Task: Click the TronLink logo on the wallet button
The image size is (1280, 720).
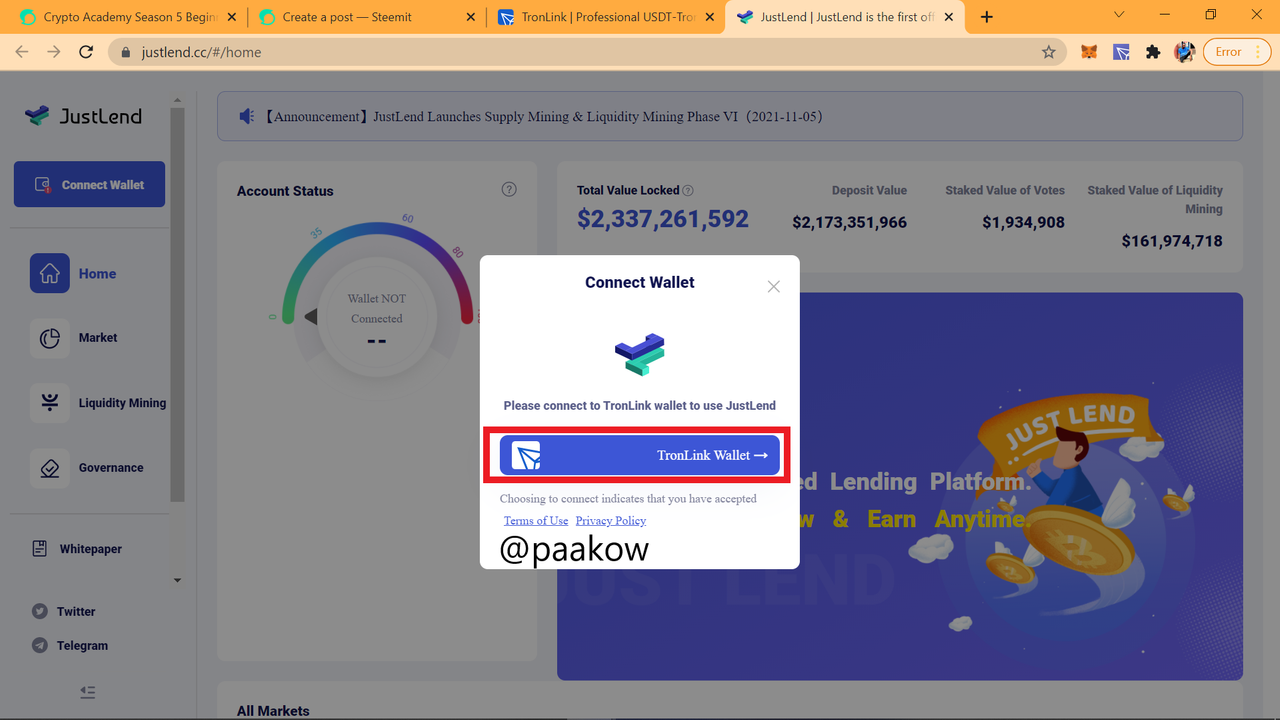Action: (x=526, y=455)
